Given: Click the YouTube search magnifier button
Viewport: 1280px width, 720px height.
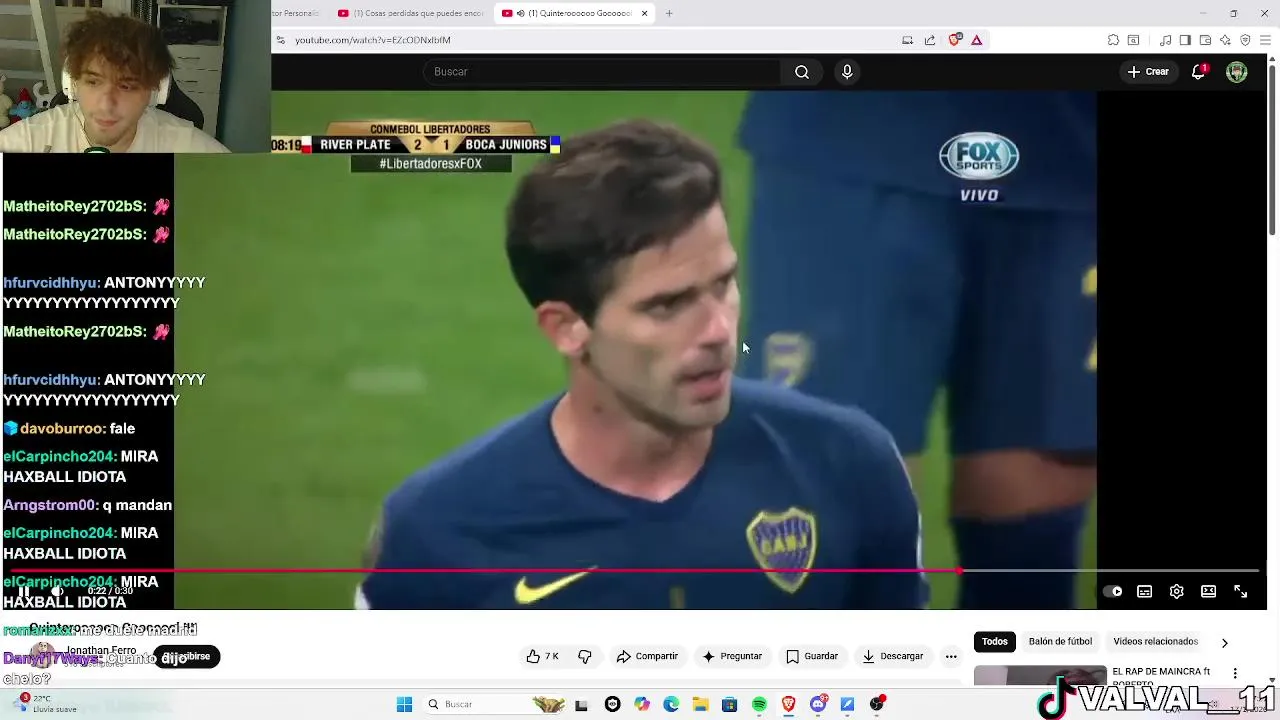Looking at the screenshot, I should 802,72.
